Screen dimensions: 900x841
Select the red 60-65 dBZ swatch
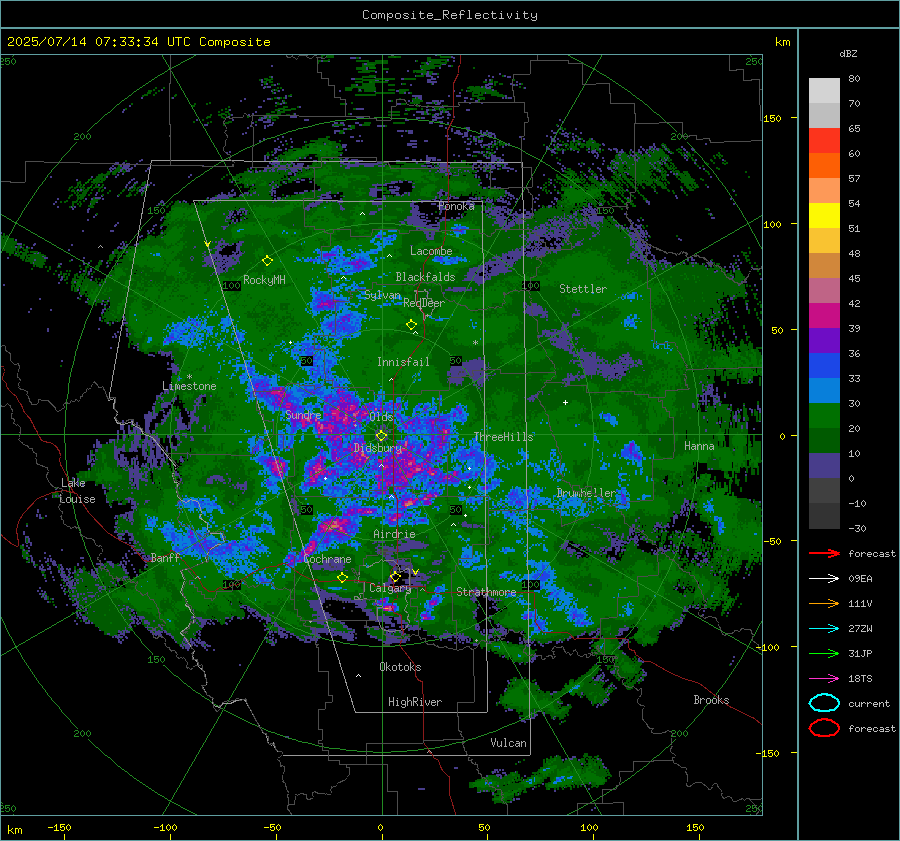(824, 141)
